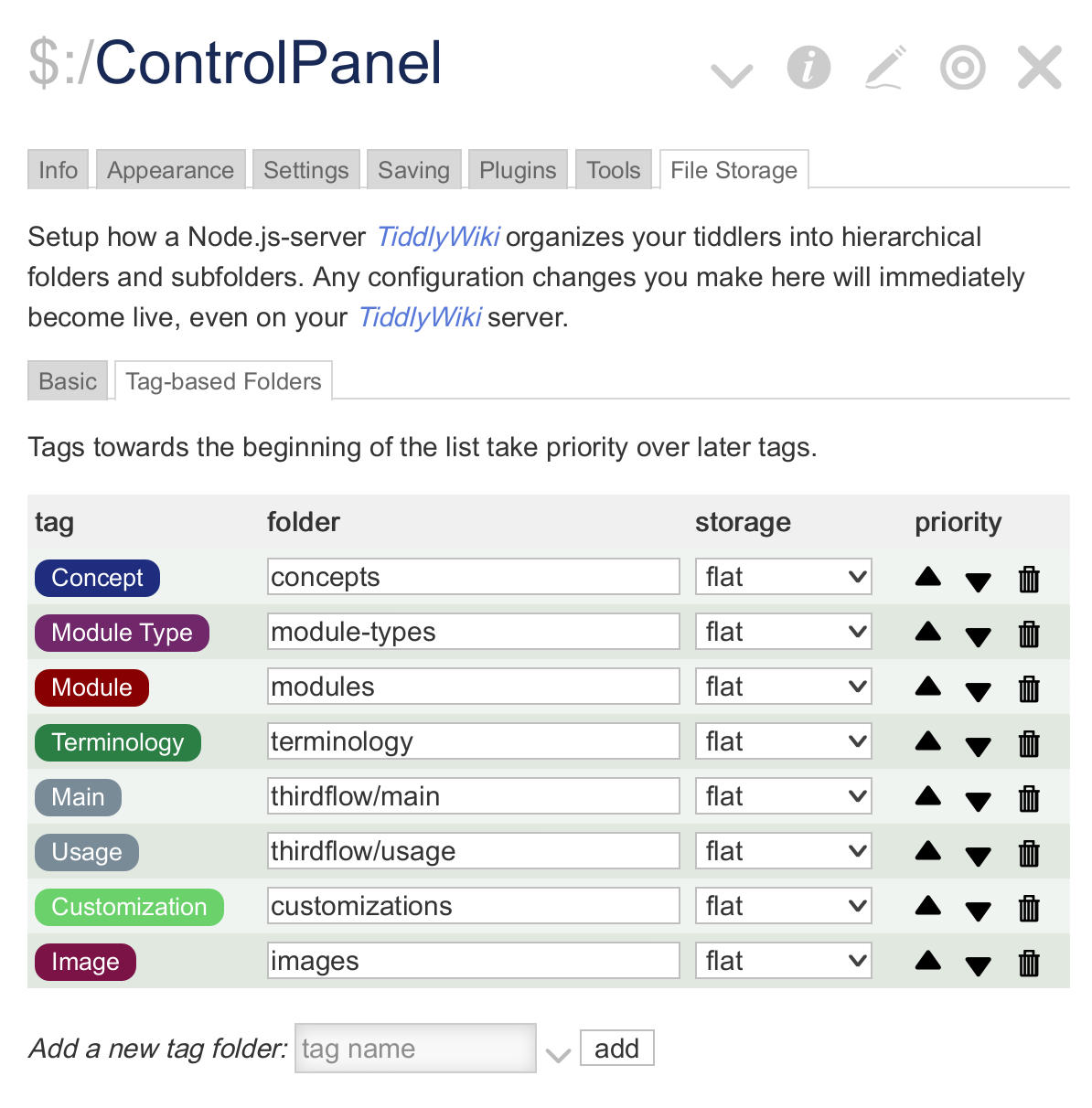This screenshot has height=1108, width=1092.
Task: Open the tiddler info icon
Action: click(x=808, y=68)
